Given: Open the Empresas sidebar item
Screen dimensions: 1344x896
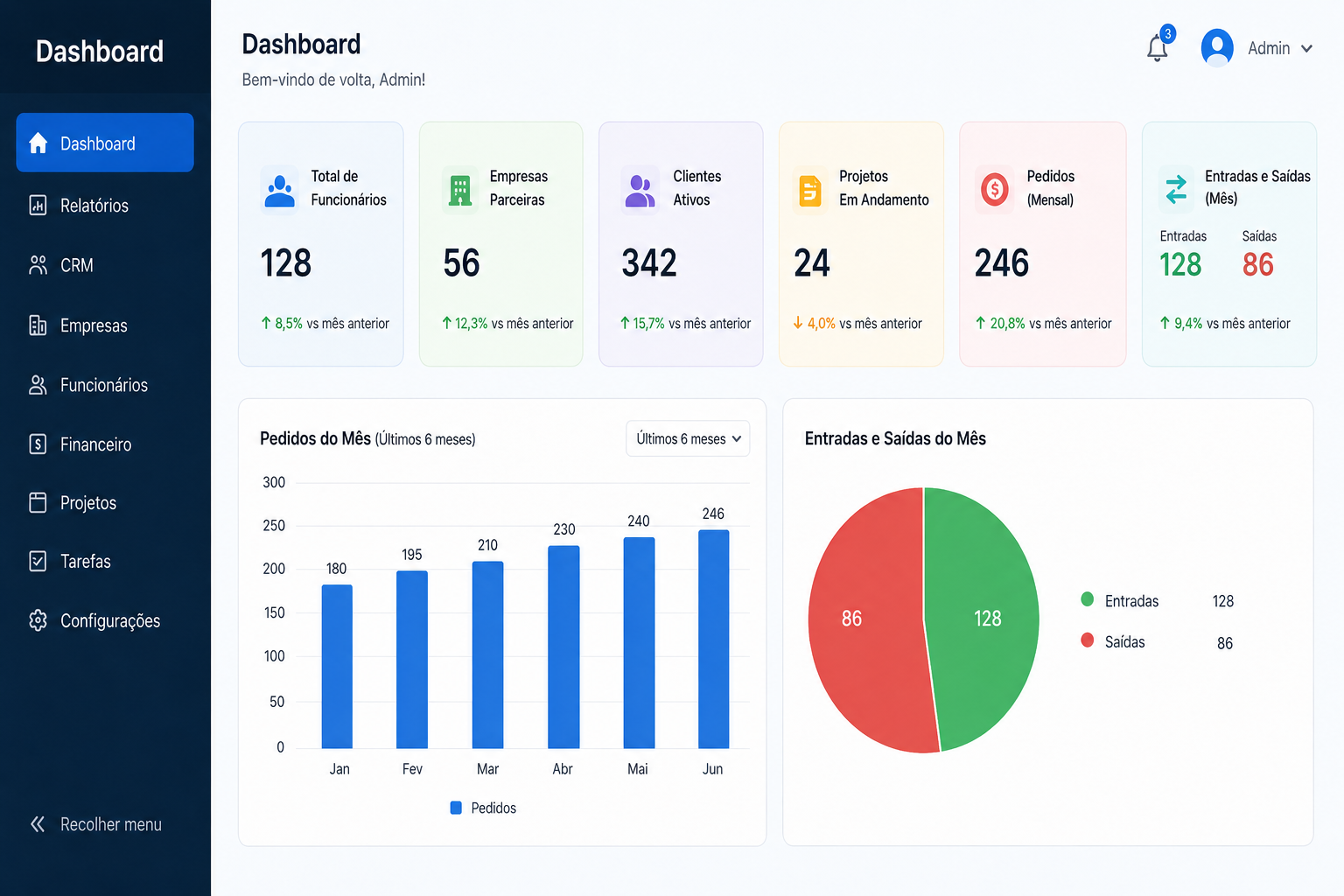Looking at the screenshot, I should [x=105, y=325].
